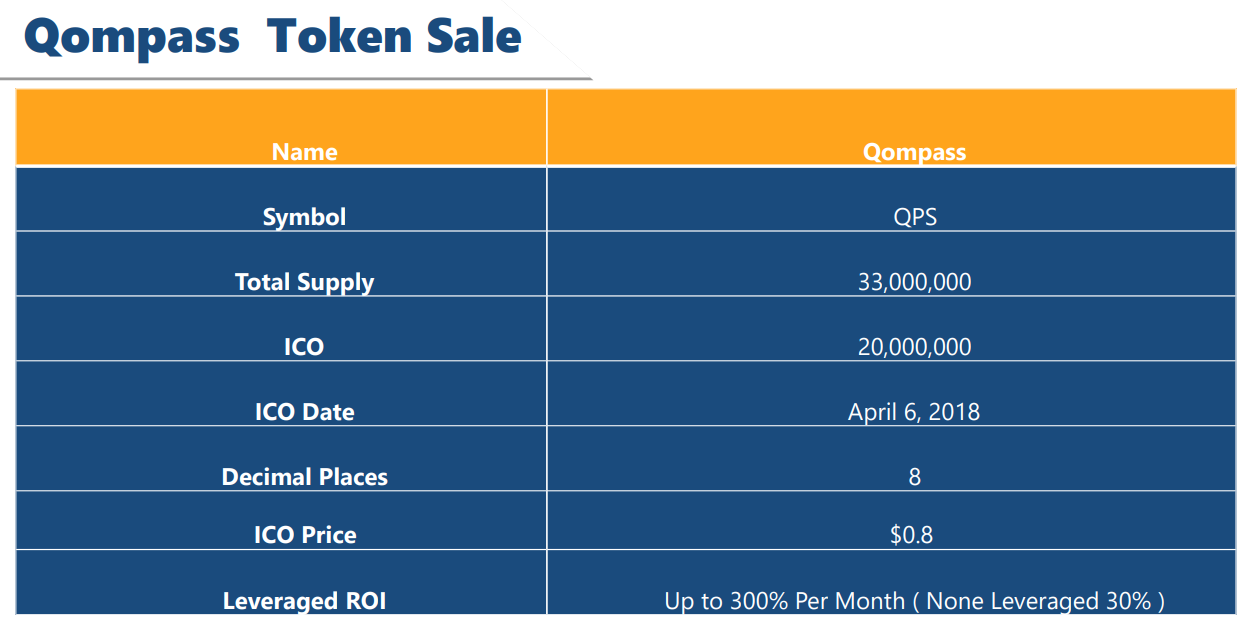Viewport: 1254px width, 633px height.
Task: Click the None Leveraged 30% text
Action: click(1039, 601)
